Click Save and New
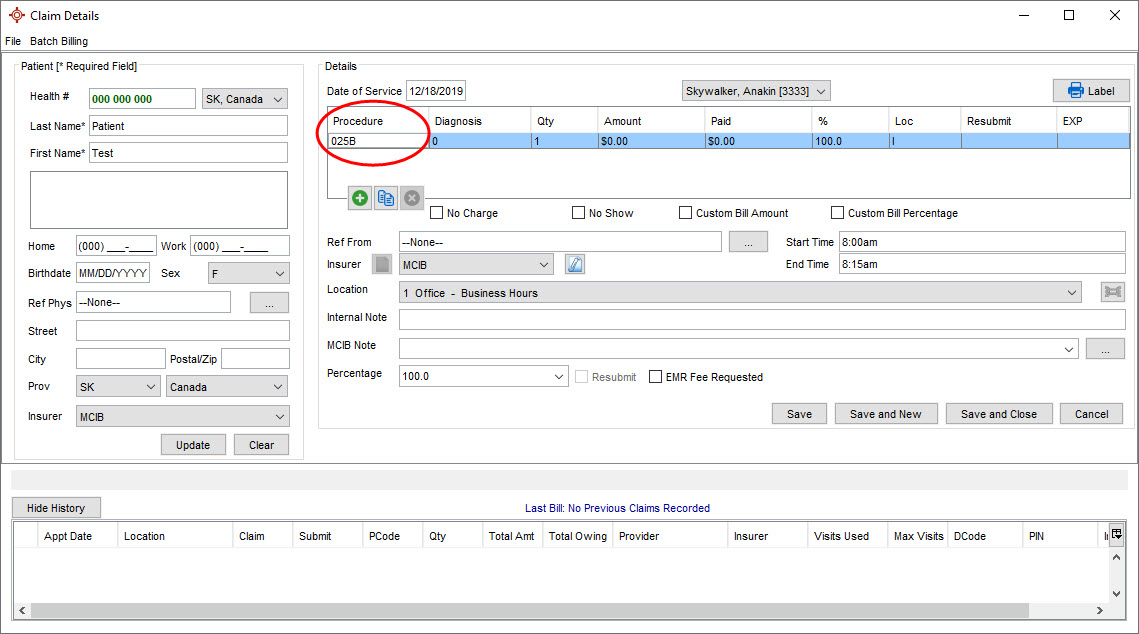The image size is (1139, 634). pos(885,413)
